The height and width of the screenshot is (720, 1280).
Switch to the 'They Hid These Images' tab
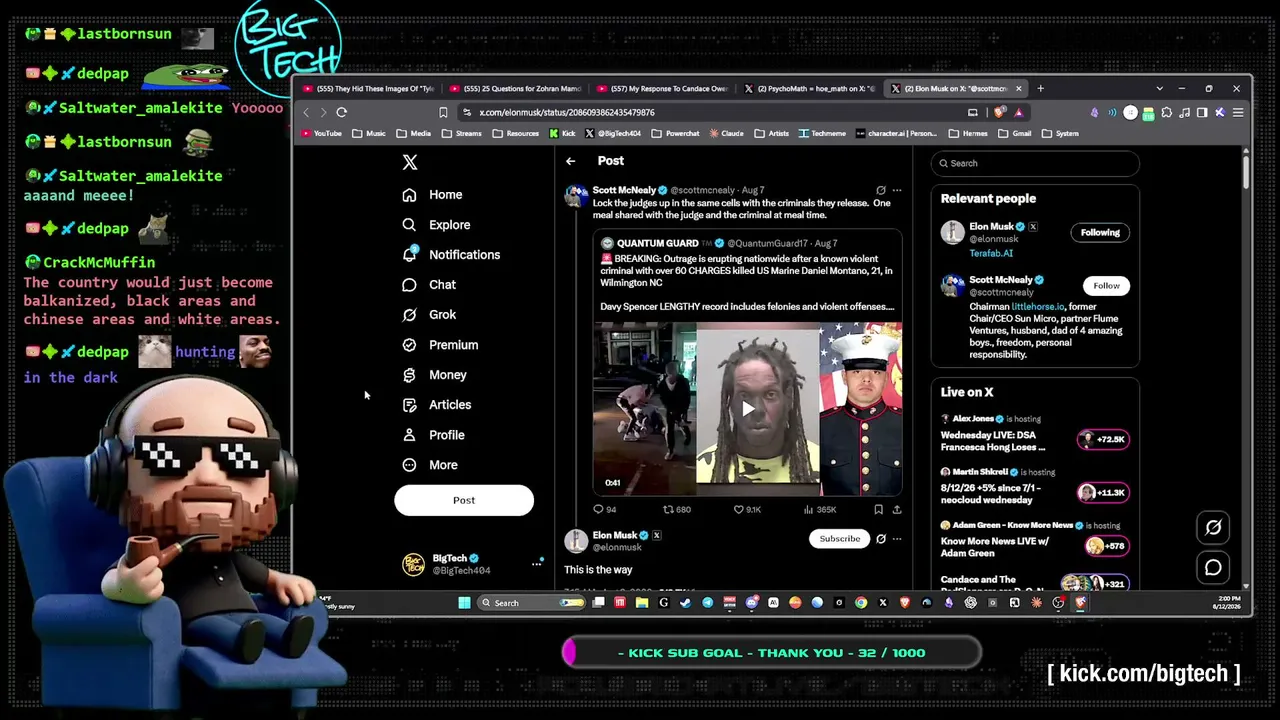click(x=368, y=89)
